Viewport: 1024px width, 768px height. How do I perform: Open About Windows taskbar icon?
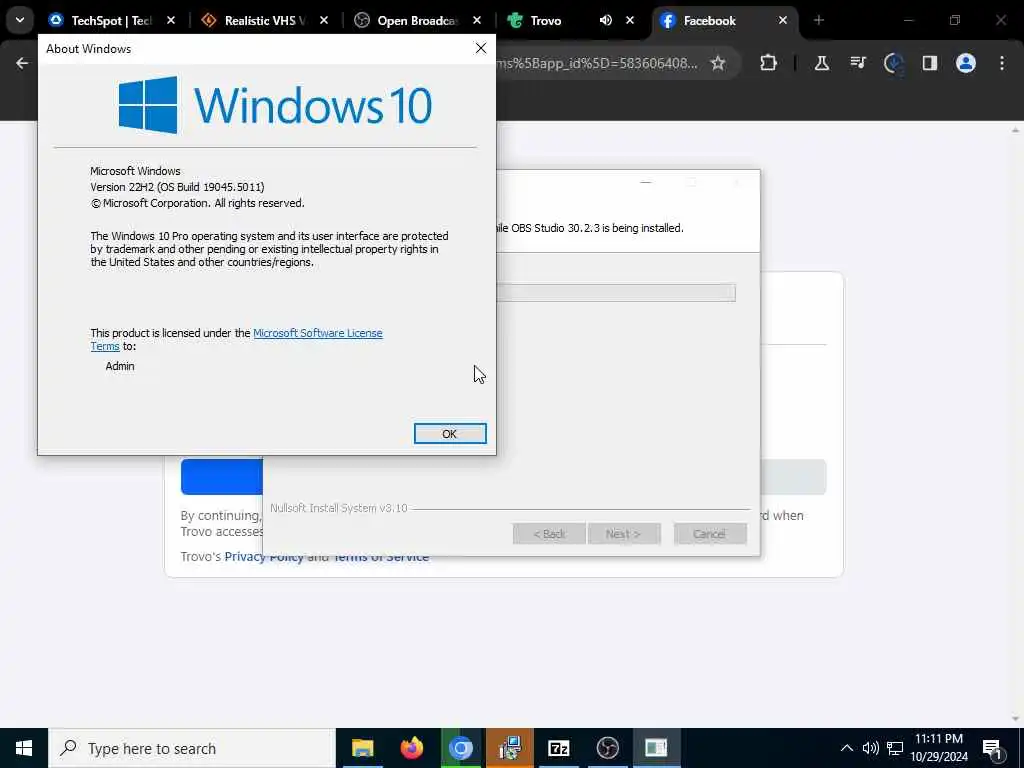point(656,748)
